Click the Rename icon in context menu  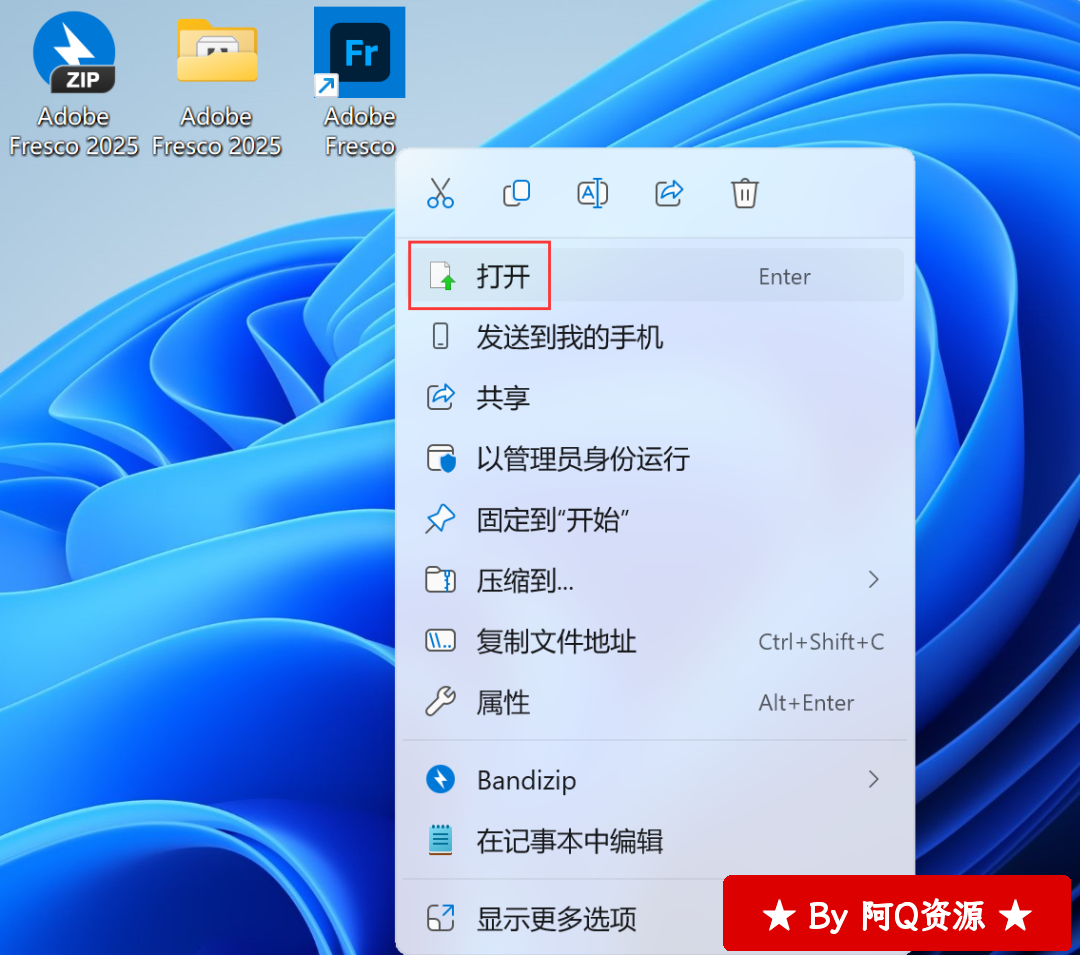click(592, 193)
